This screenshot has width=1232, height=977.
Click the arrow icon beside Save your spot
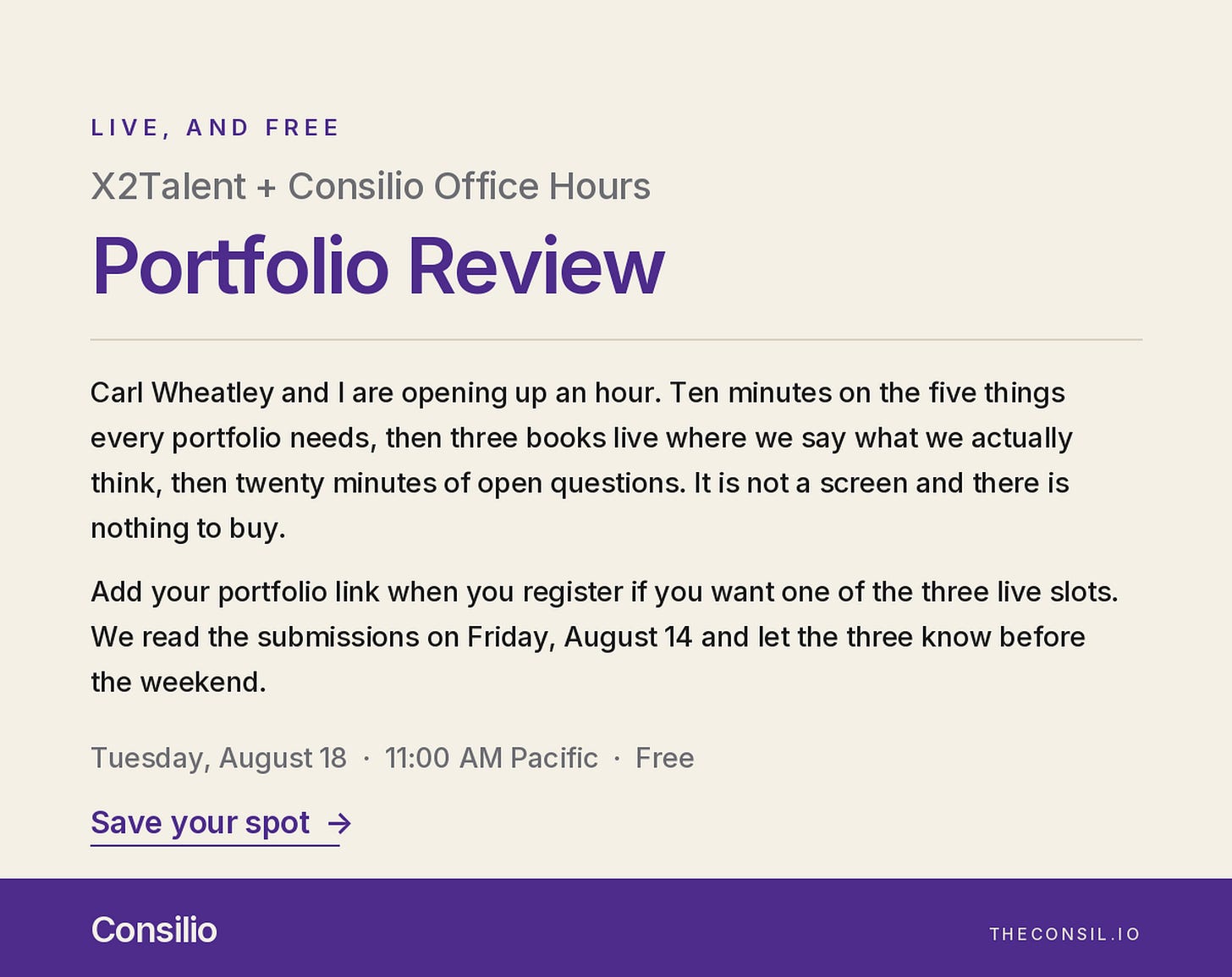point(339,823)
